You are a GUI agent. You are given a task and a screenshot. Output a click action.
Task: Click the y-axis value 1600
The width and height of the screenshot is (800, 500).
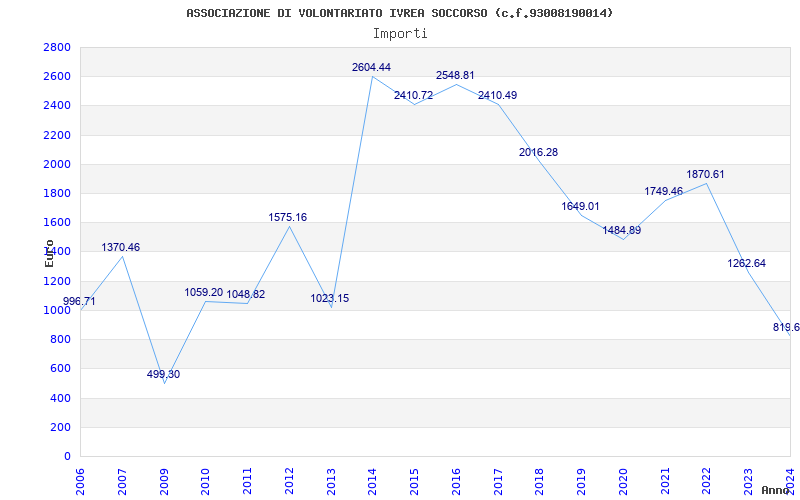pyautogui.click(x=57, y=222)
